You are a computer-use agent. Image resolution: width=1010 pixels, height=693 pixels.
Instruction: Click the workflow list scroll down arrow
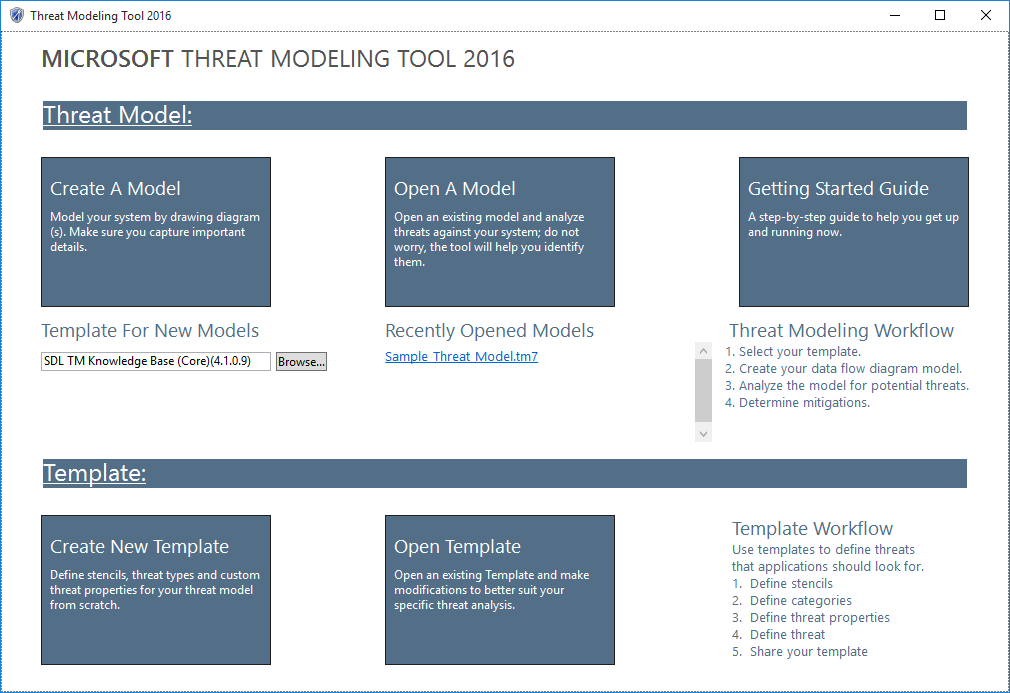click(x=703, y=433)
